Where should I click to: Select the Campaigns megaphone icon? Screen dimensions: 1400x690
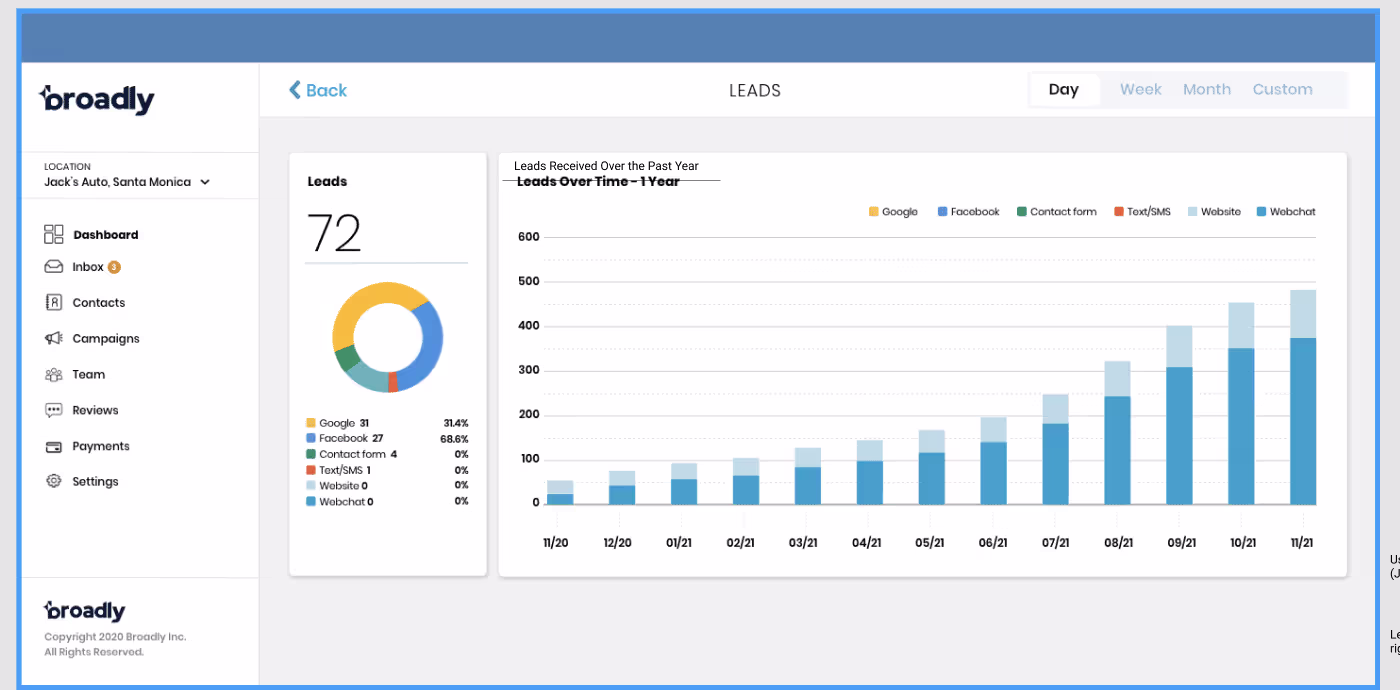(x=54, y=339)
